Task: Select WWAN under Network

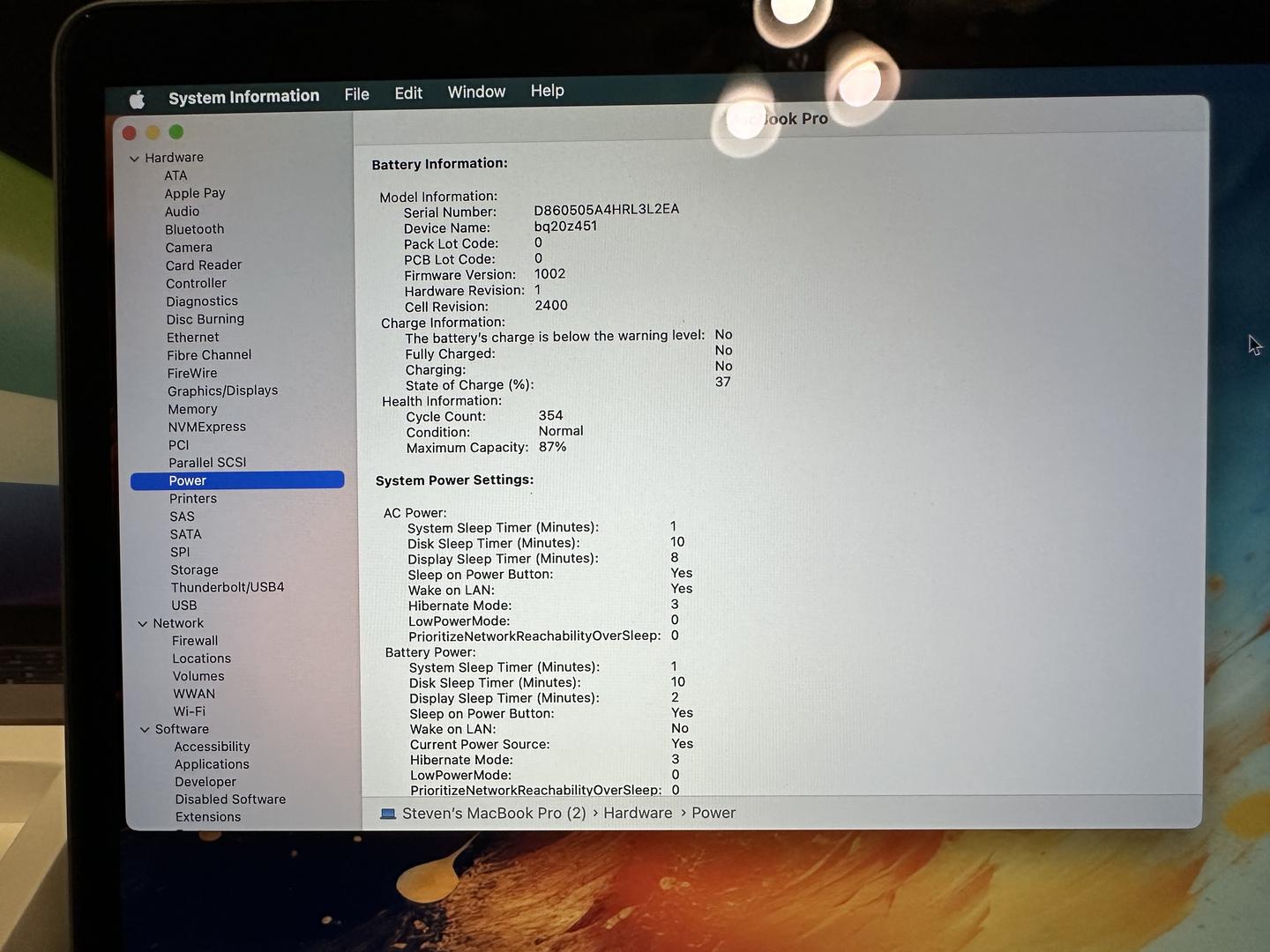Action: [x=194, y=694]
